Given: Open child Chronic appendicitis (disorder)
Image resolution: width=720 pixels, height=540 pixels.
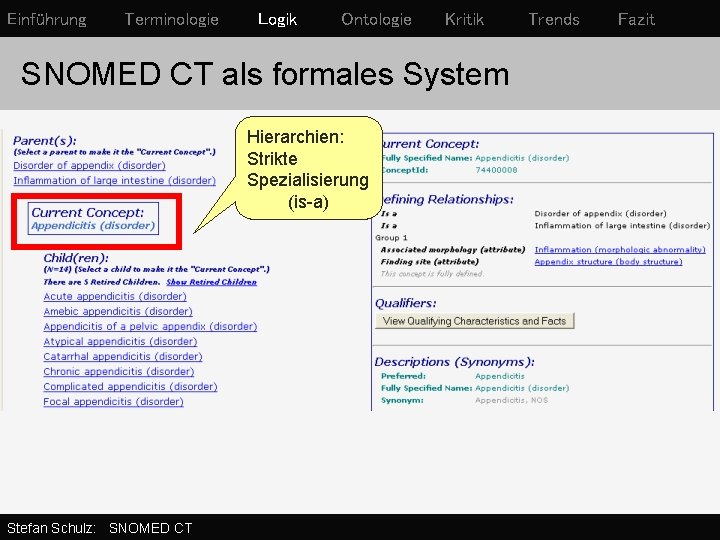Looking at the screenshot, I should [x=119, y=371].
